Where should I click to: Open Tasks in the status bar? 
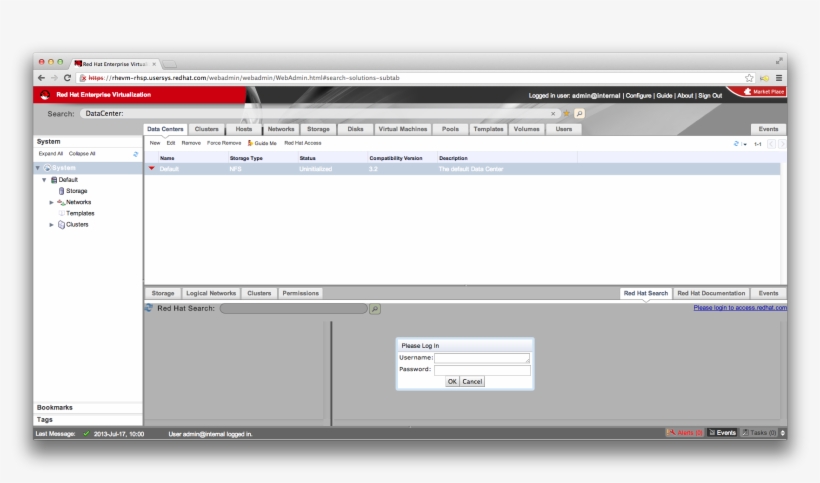[x=759, y=433]
